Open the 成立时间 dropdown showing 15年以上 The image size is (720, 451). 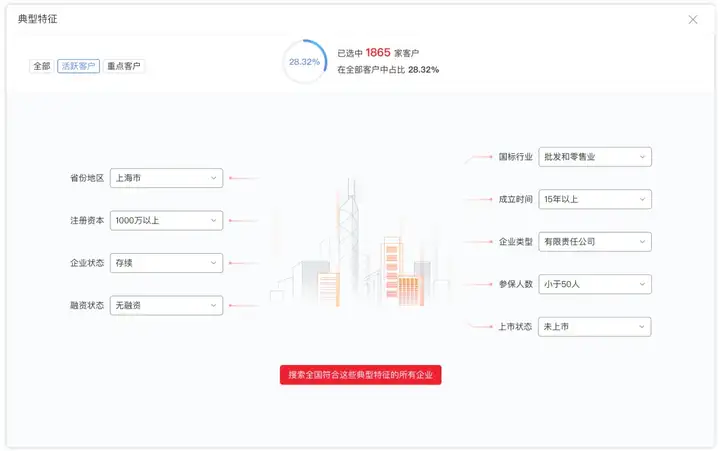pos(595,199)
